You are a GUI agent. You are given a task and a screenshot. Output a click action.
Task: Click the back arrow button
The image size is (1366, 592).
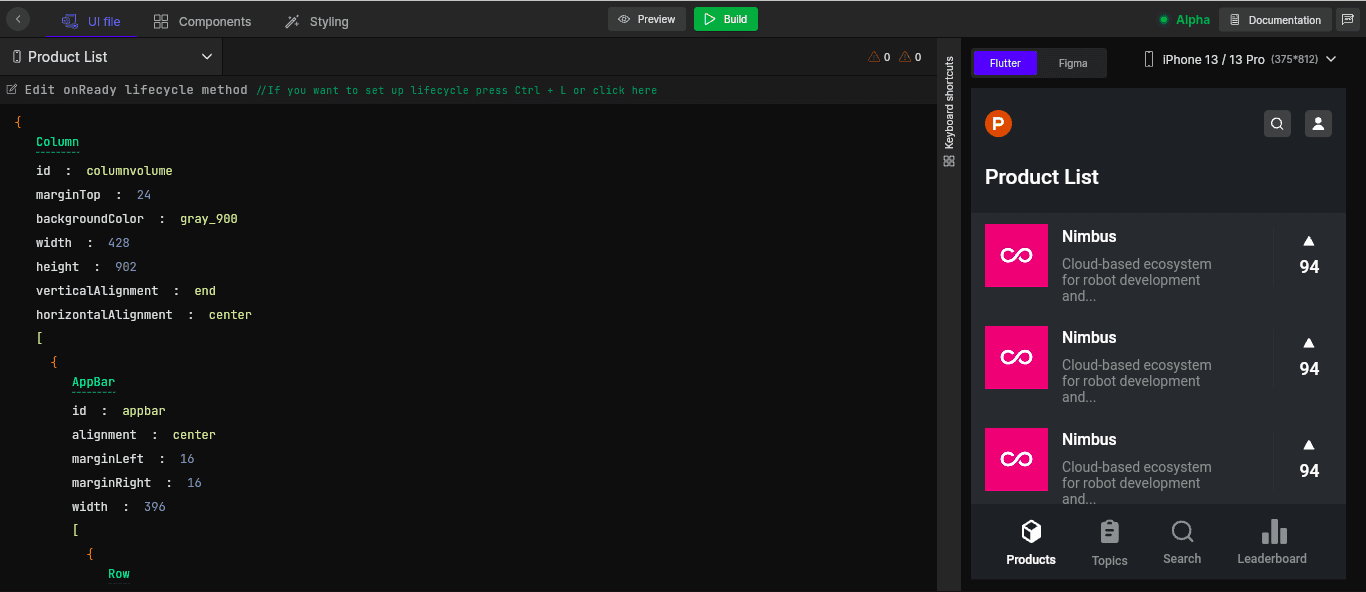tap(18, 19)
